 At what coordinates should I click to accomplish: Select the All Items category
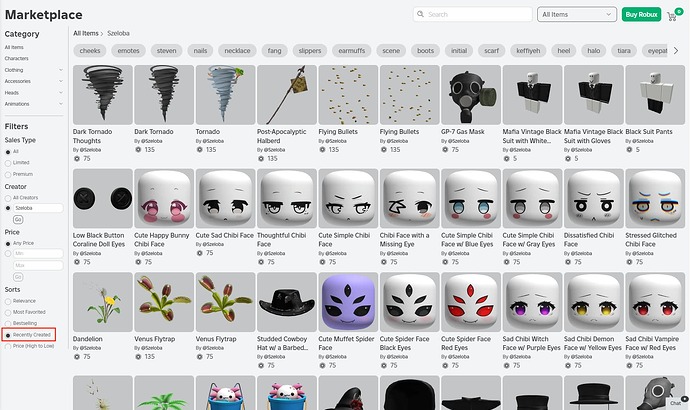[x=14, y=47]
